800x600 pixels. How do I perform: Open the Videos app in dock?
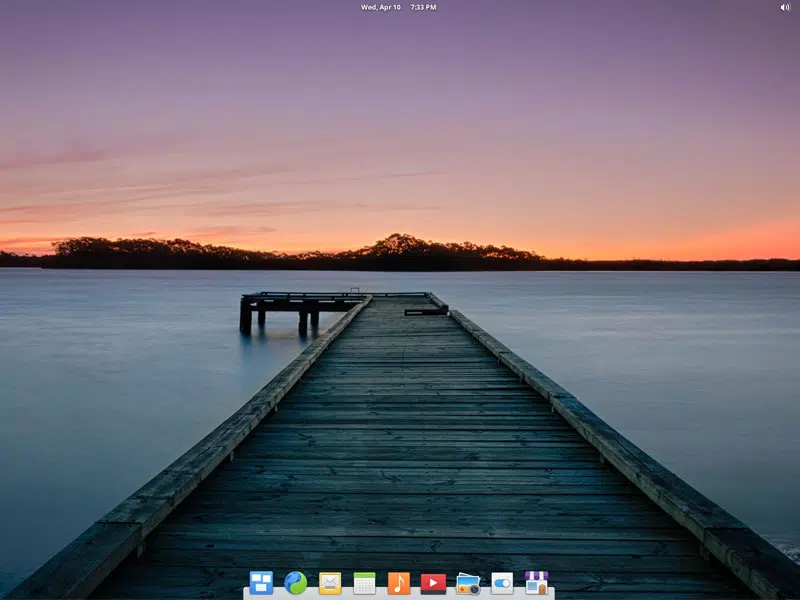433,583
